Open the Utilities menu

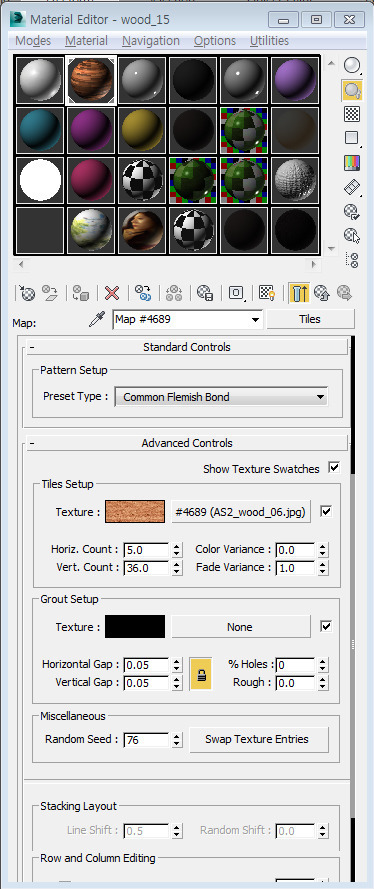pyautogui.click(x=269, y=41)
